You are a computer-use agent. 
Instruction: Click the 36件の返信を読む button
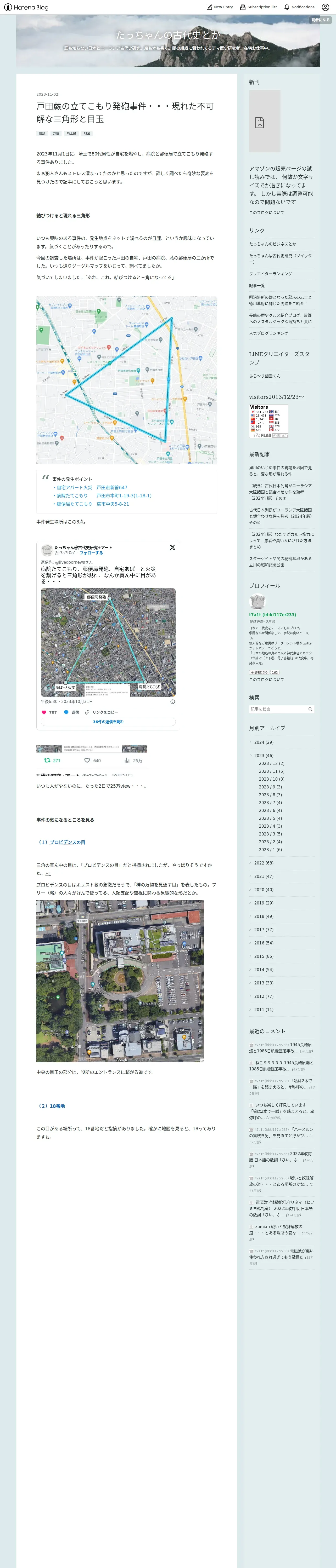click(x=108, y=722)
